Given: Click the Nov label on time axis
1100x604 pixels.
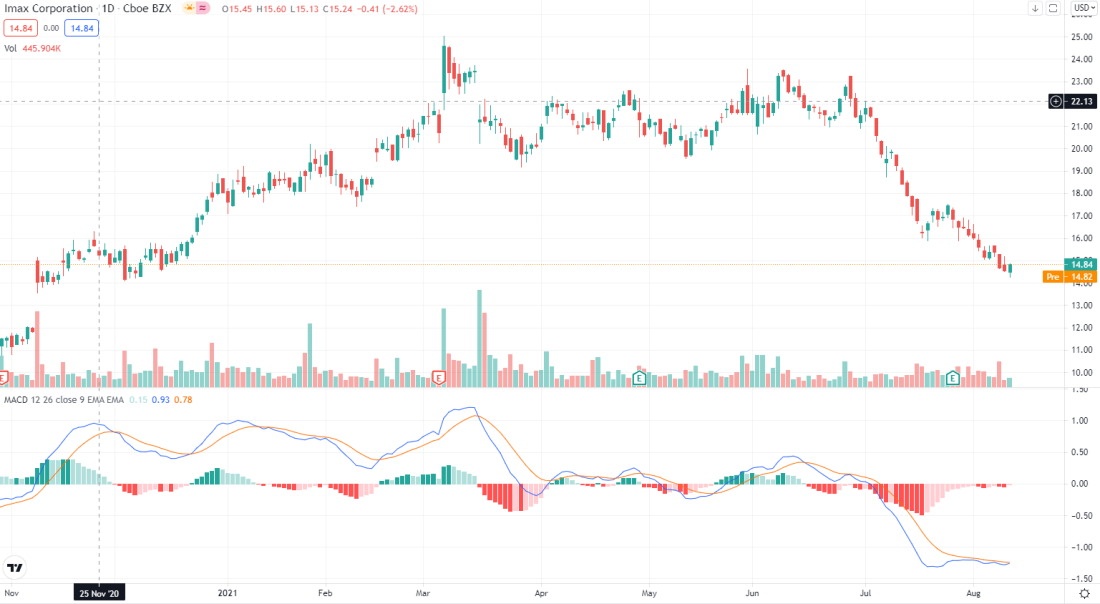Looking at the screenshot, I should pyautogui.click(x=11, y=593).
